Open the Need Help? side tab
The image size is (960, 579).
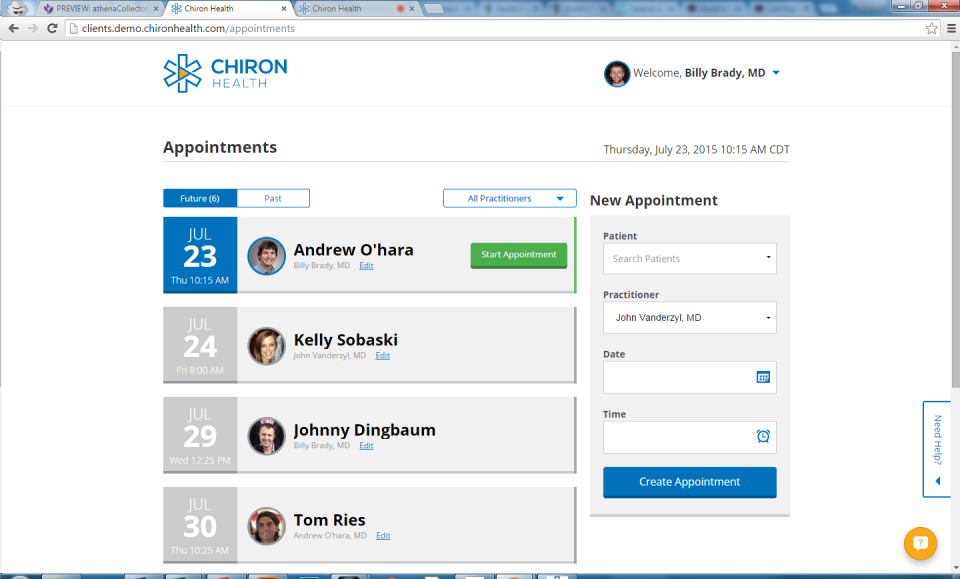[x=937, y=449]
